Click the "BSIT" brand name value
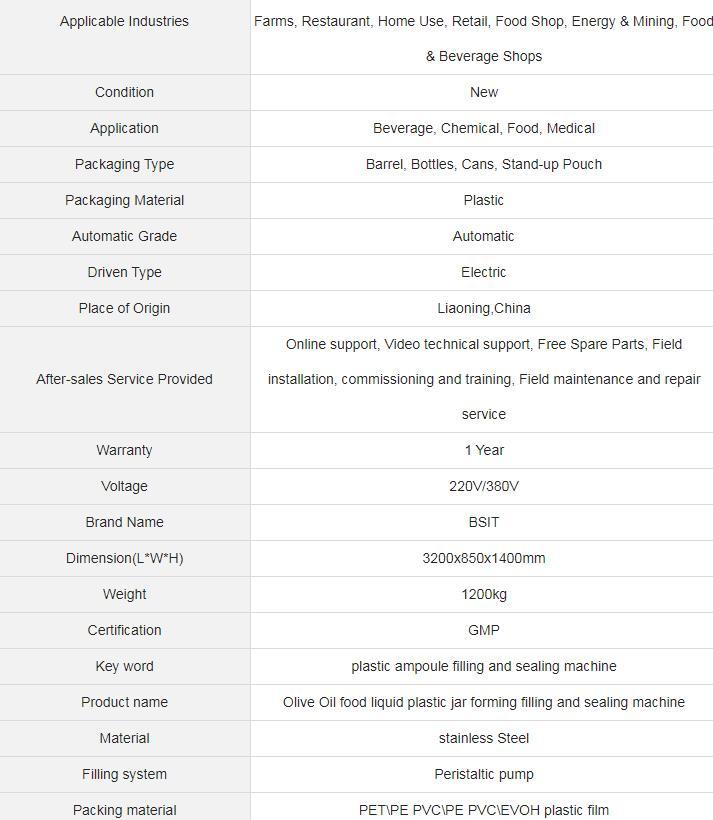713x820 pixels. tap(483, 522)
